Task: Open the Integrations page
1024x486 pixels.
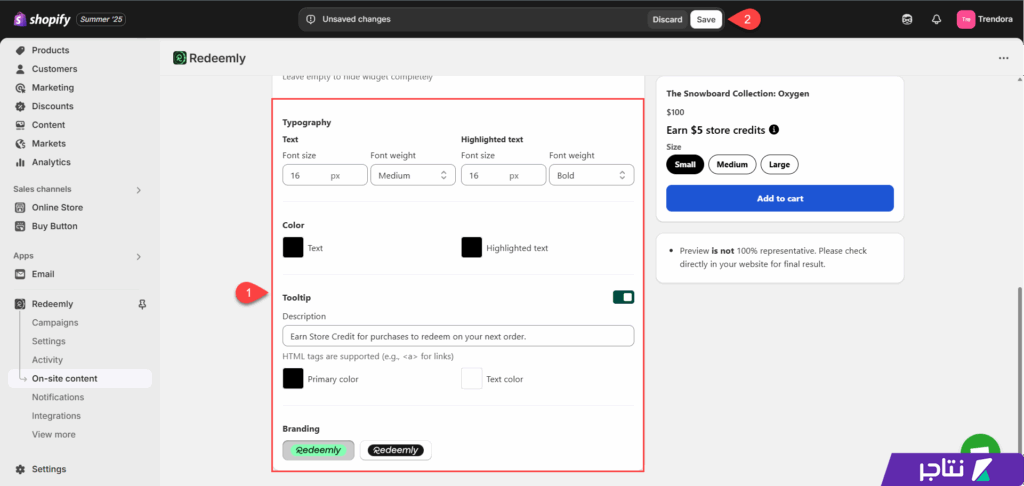Action: coord(56,415)
